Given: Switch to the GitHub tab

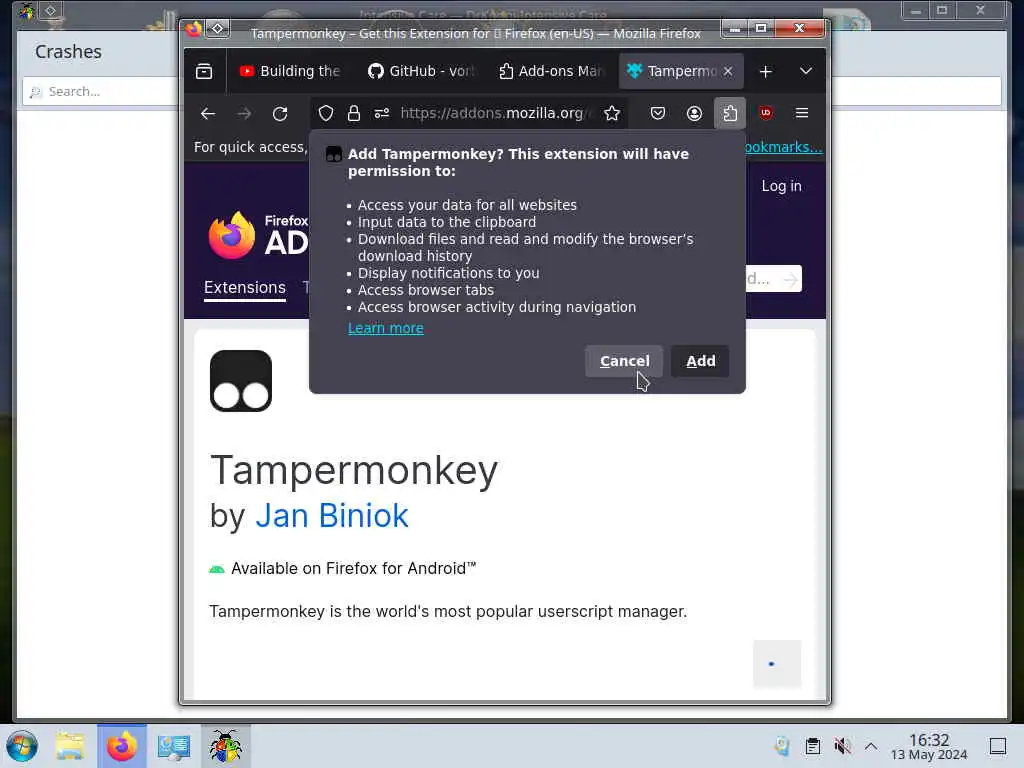Looking at the screenshot, I should click(x=422, y=71).
